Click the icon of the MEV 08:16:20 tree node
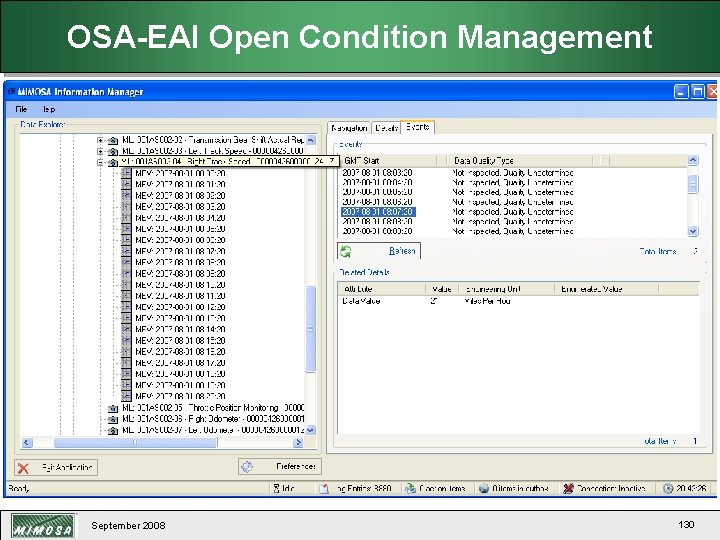The width and height of the screenshot is (720, 540). point(126,352)
